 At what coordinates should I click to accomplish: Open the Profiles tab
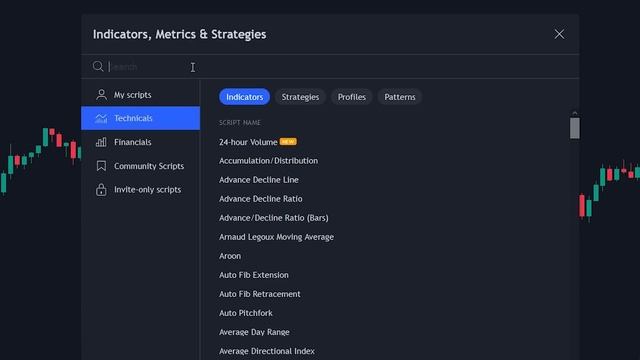click(x=351, y=97)
